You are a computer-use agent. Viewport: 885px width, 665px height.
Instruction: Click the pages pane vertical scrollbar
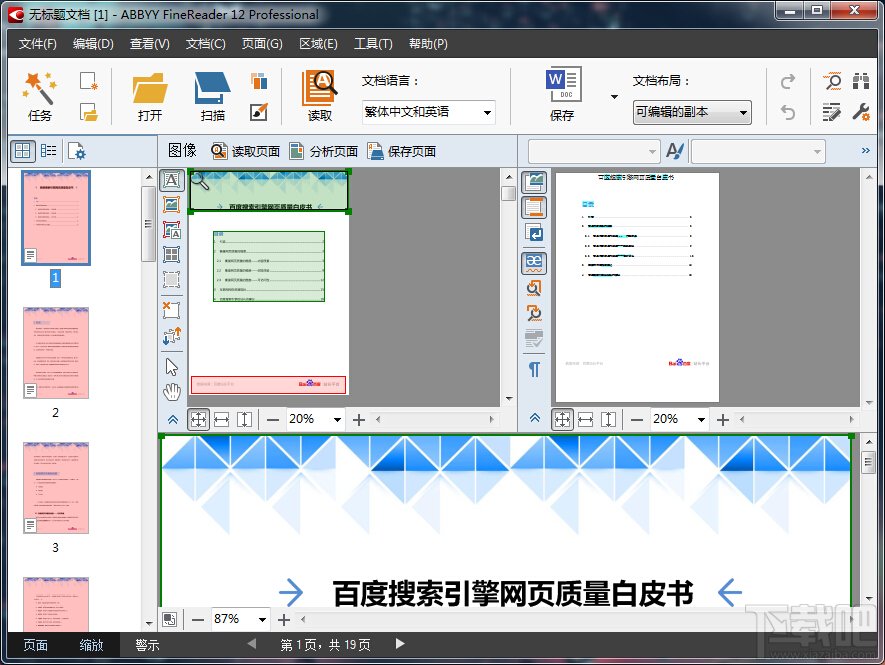tap(149, 399)
